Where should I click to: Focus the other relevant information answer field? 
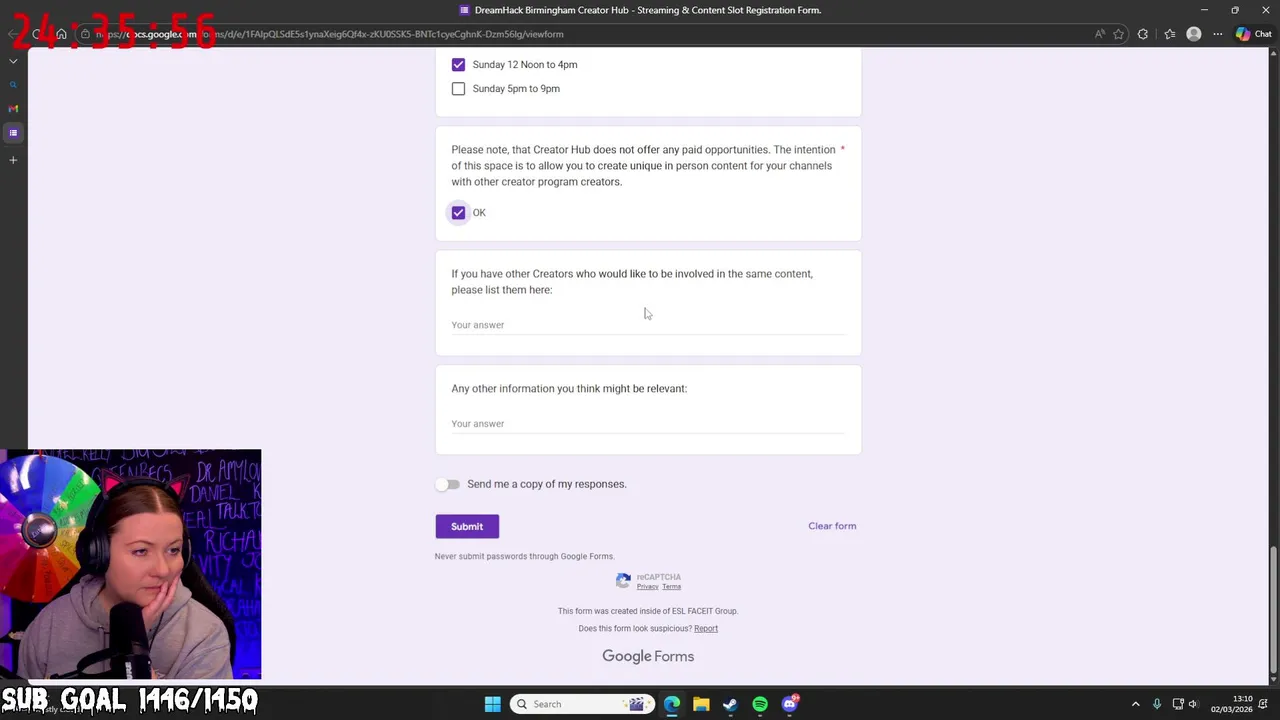(648, 424)
